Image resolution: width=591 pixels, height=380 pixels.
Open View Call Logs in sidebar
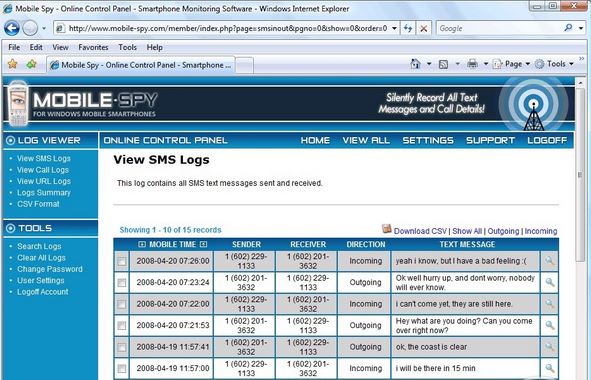[x=43, y=170]
